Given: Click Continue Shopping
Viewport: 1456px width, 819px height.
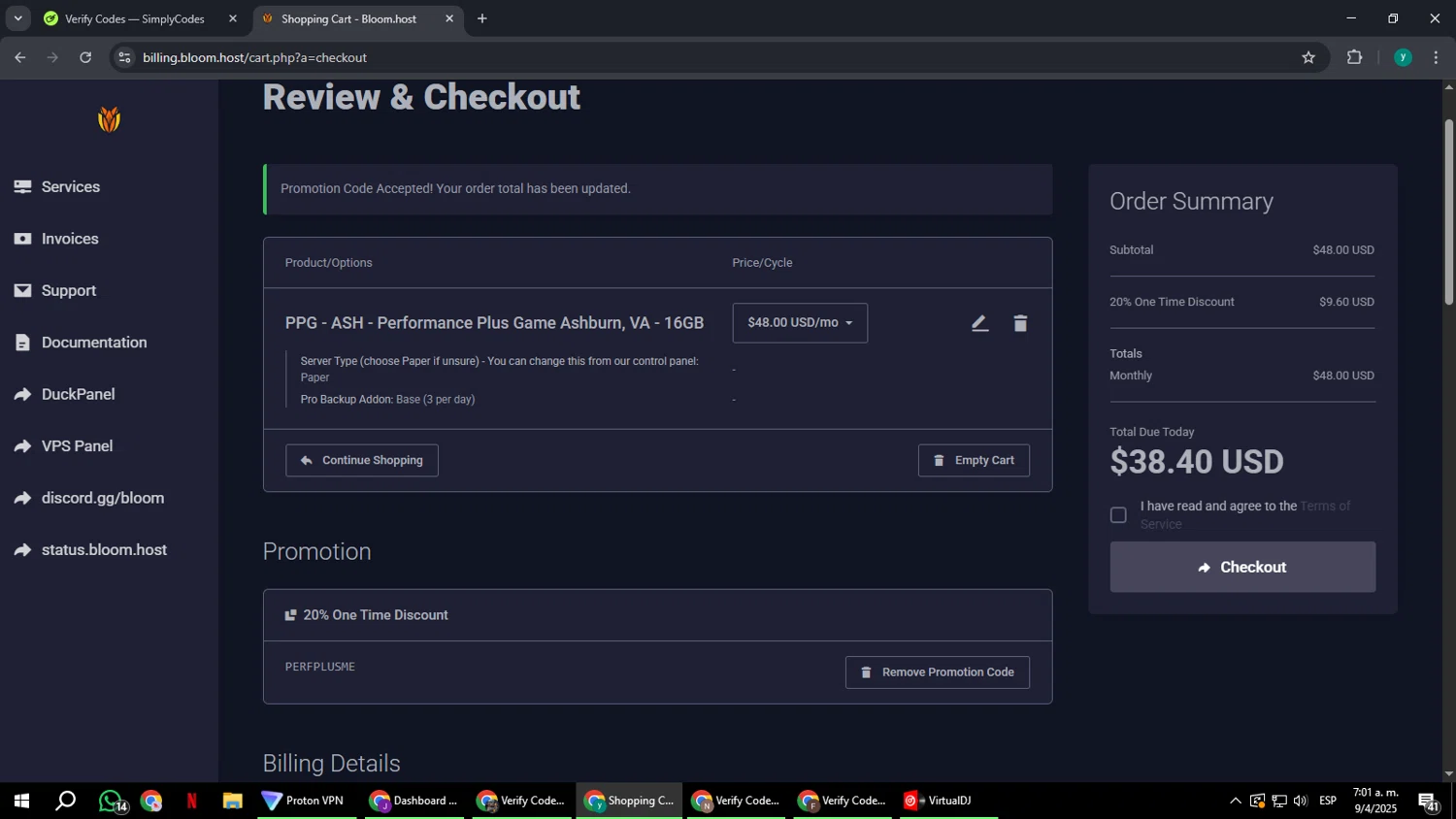Looking at the screenshot, I should [362, 461].
